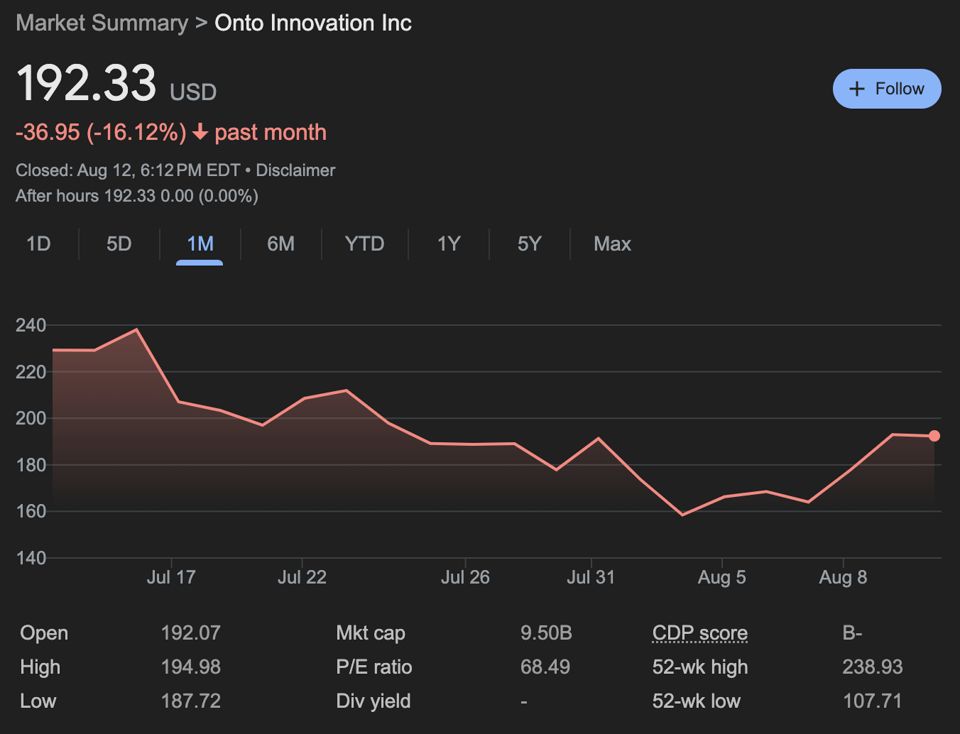Switch to the 5D time range tab
Screen dimensions: 960x734
(x=117, y=243)
